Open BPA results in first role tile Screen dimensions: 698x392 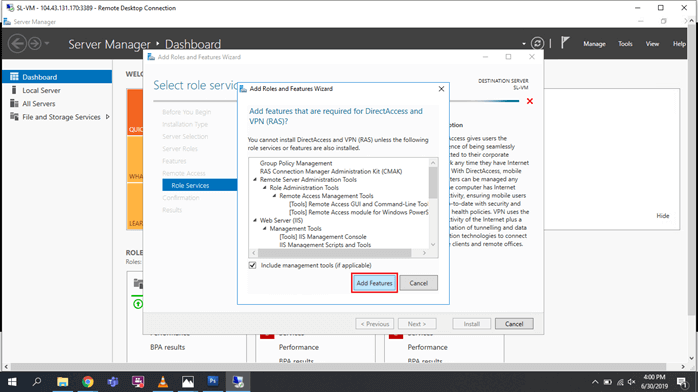tap(167, 347)
